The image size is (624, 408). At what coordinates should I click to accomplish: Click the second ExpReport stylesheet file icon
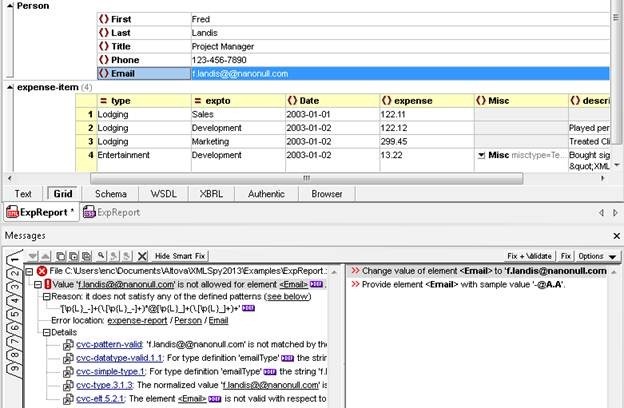89,212
